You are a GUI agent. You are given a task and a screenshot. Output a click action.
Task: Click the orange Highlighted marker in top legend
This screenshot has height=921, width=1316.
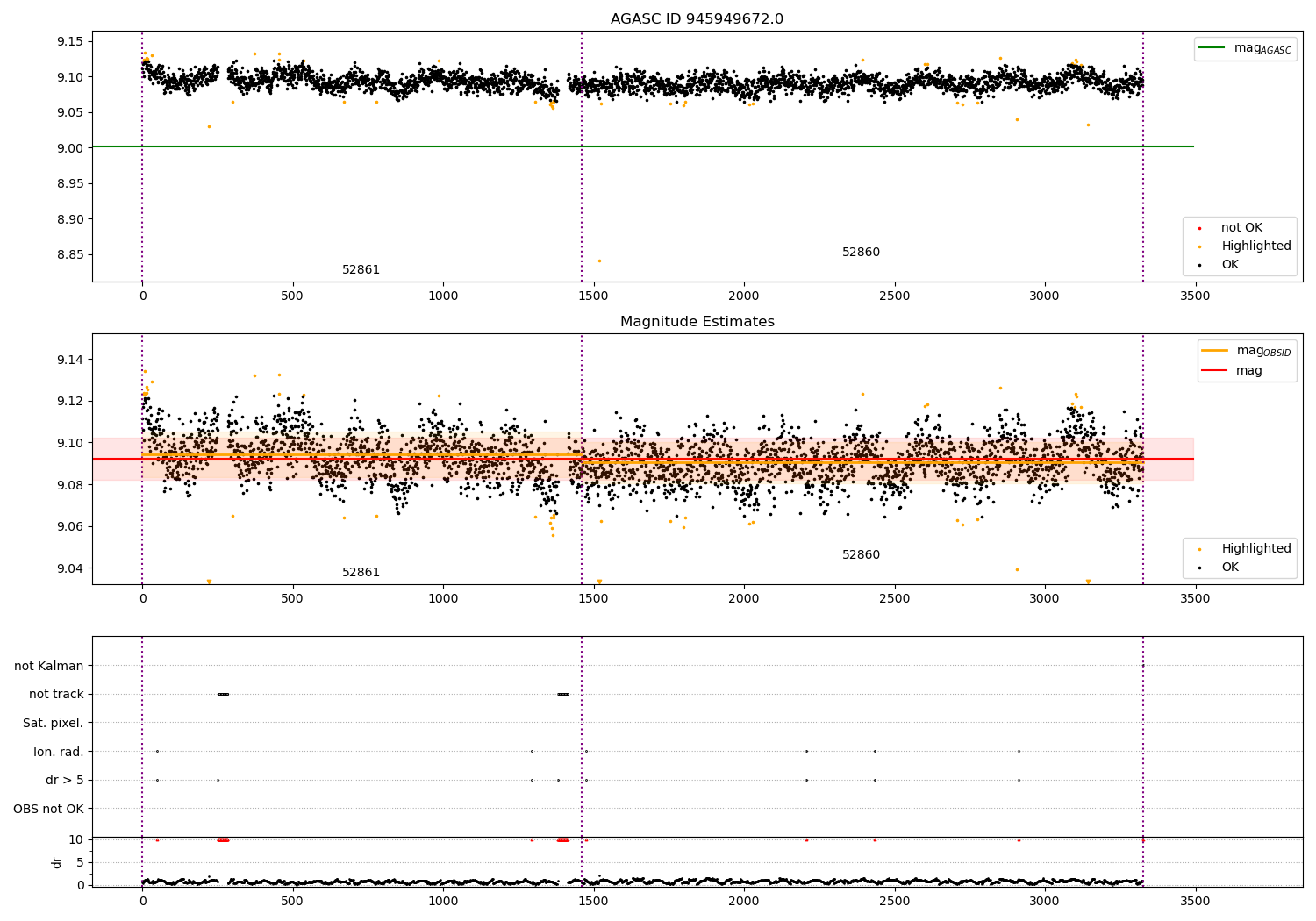point(1199,246)
